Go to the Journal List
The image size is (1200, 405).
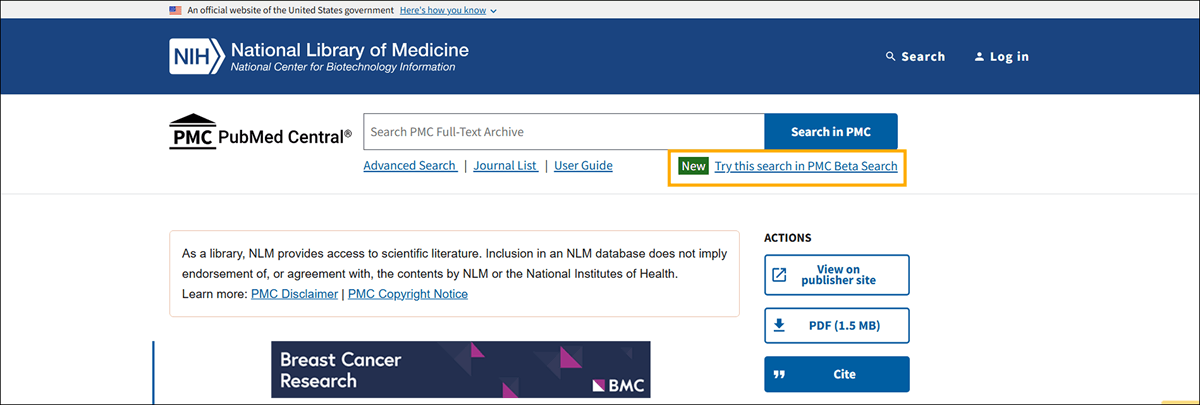(x=506, y=166)
